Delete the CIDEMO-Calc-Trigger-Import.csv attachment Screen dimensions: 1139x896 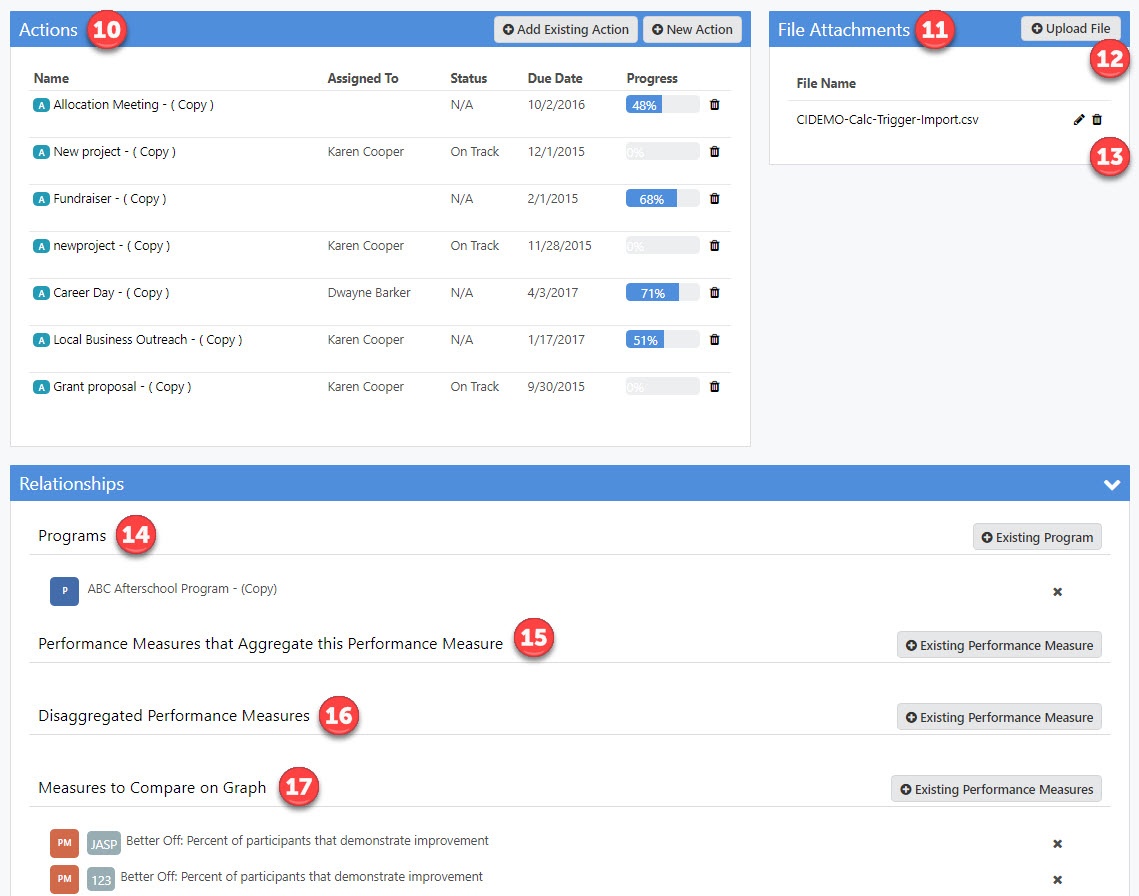(1097, 120)
